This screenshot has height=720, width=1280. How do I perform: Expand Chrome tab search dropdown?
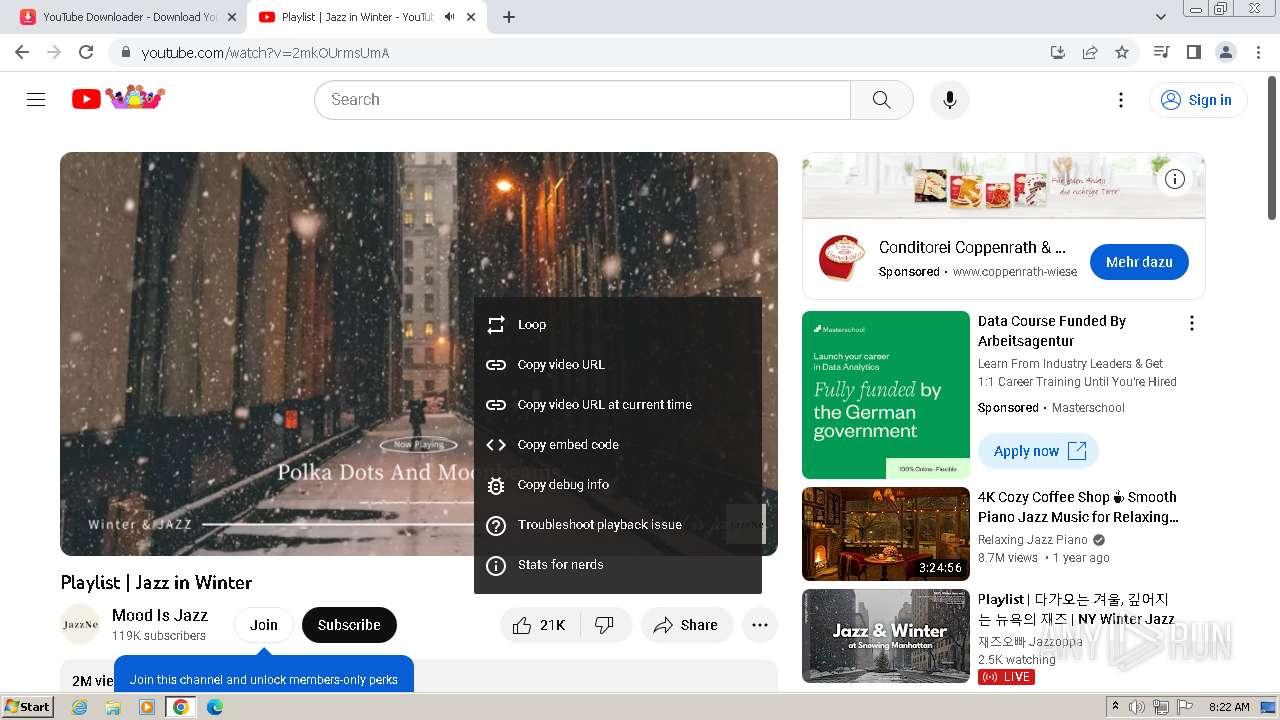[1161, 17]
